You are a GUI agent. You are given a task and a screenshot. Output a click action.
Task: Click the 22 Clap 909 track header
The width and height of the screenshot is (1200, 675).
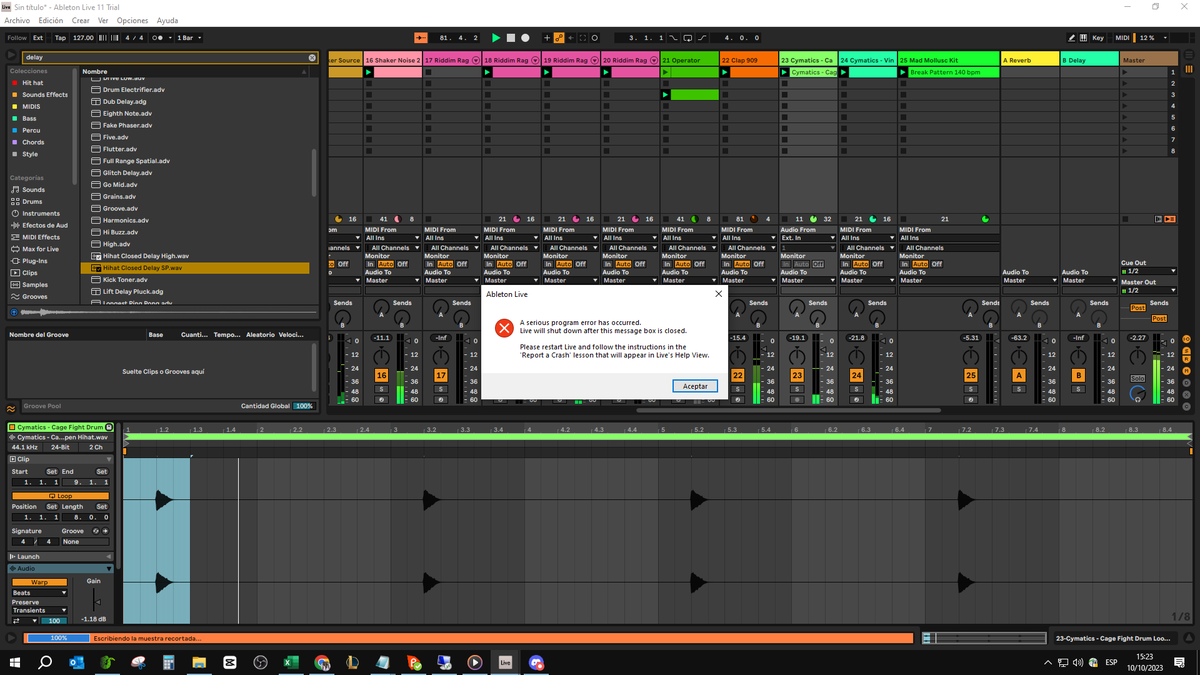click(749, 60)
